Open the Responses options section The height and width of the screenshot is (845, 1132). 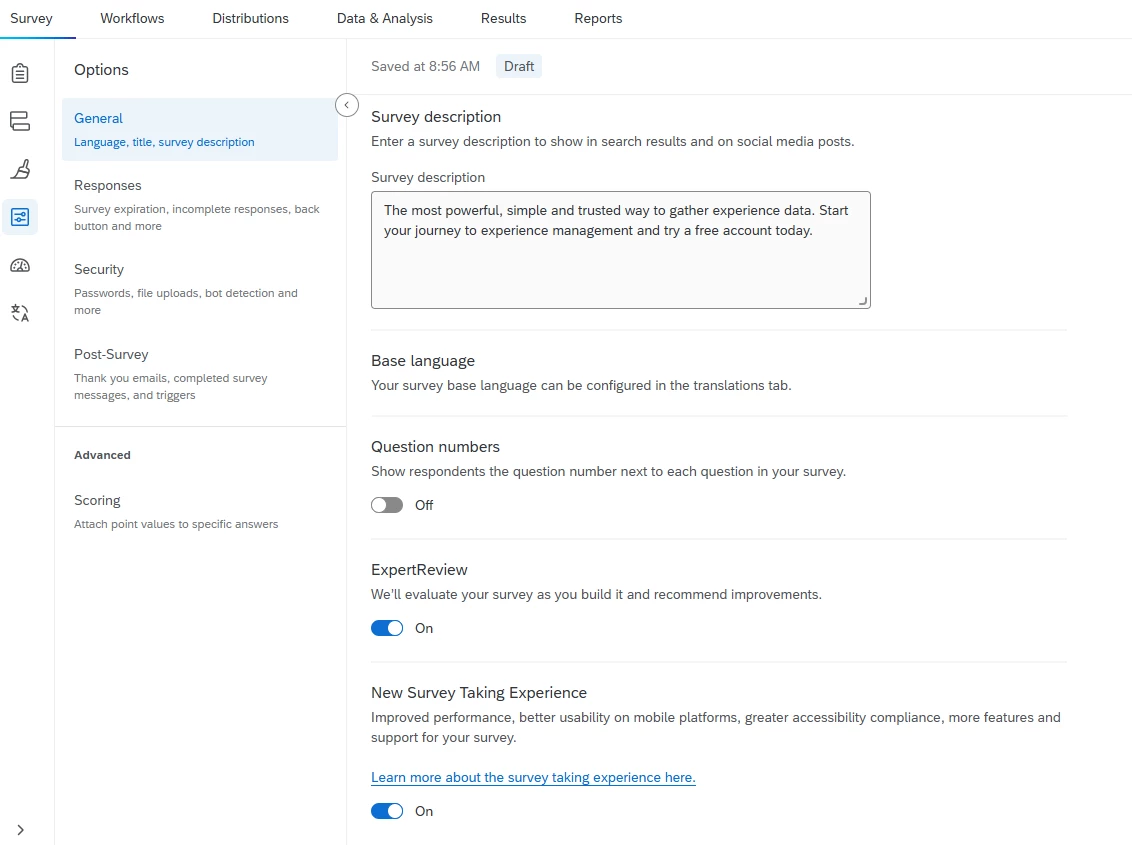coord(200,205)
